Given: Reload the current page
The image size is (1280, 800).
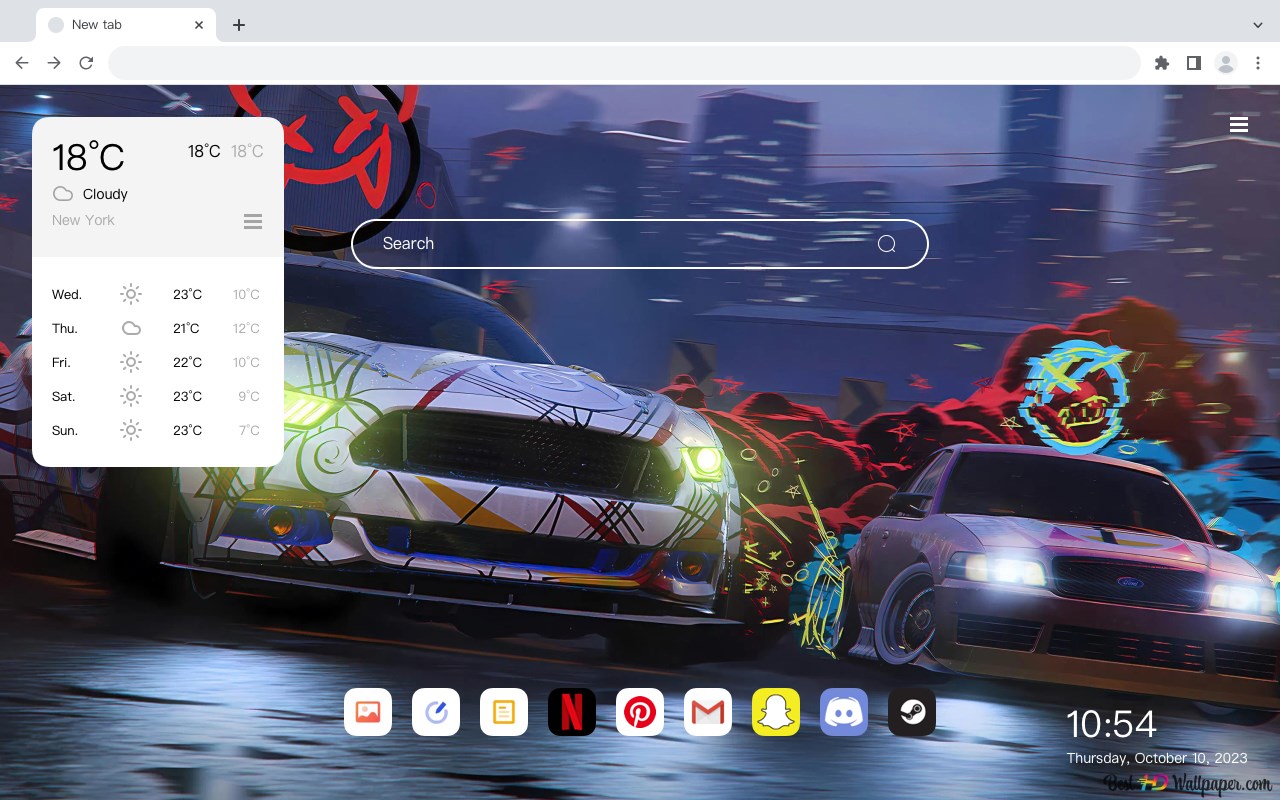Looking at the screenshot, I should point(86,63).
